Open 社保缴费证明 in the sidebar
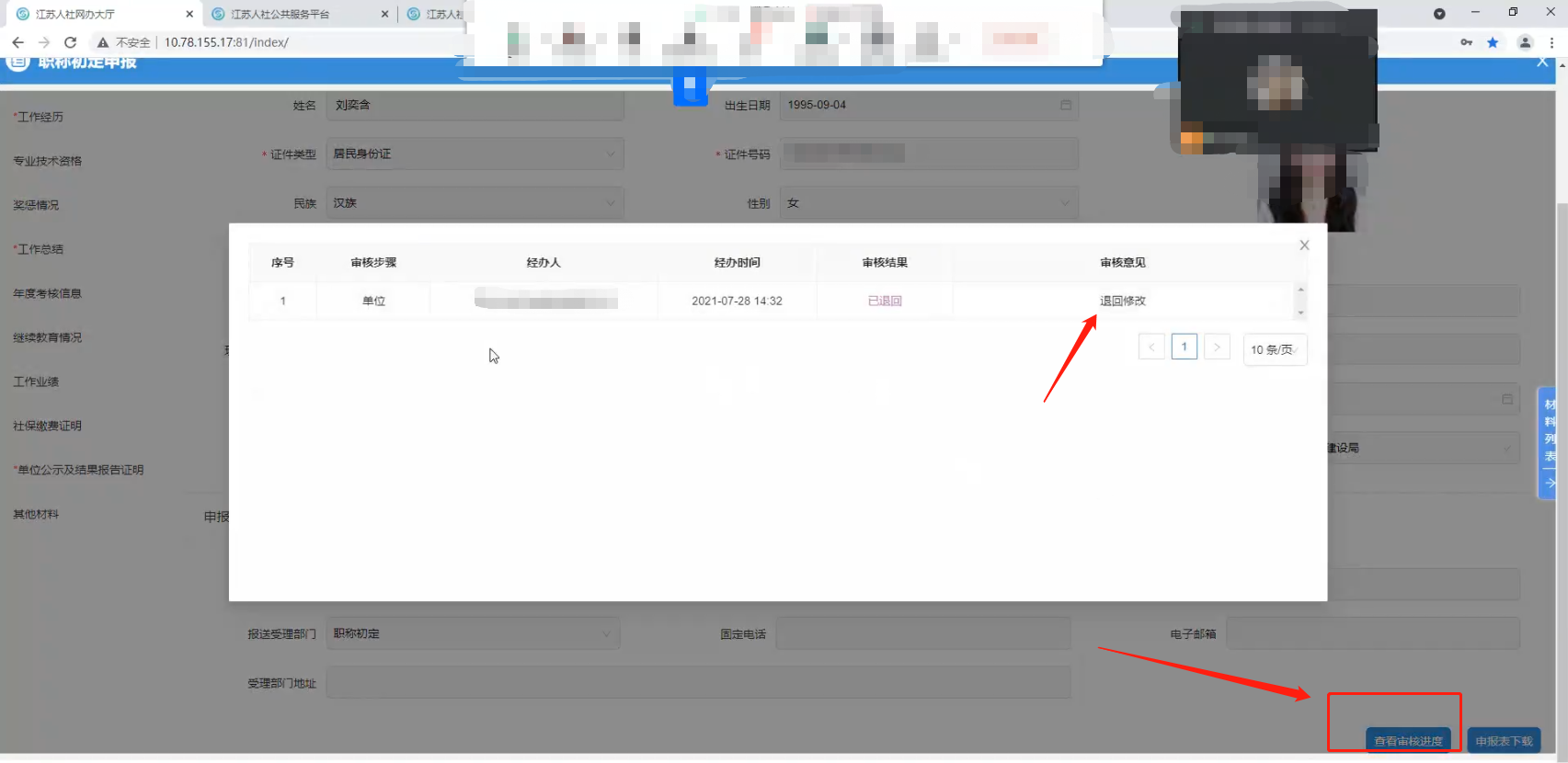This screenshot has height=763, width=1568. tap(48, 426)
